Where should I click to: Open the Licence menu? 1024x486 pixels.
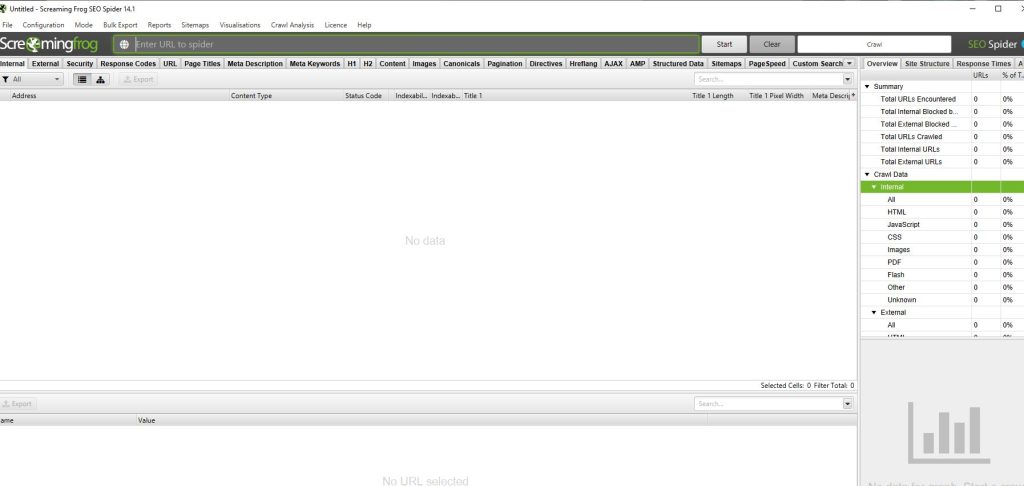[x=336, y=25]
